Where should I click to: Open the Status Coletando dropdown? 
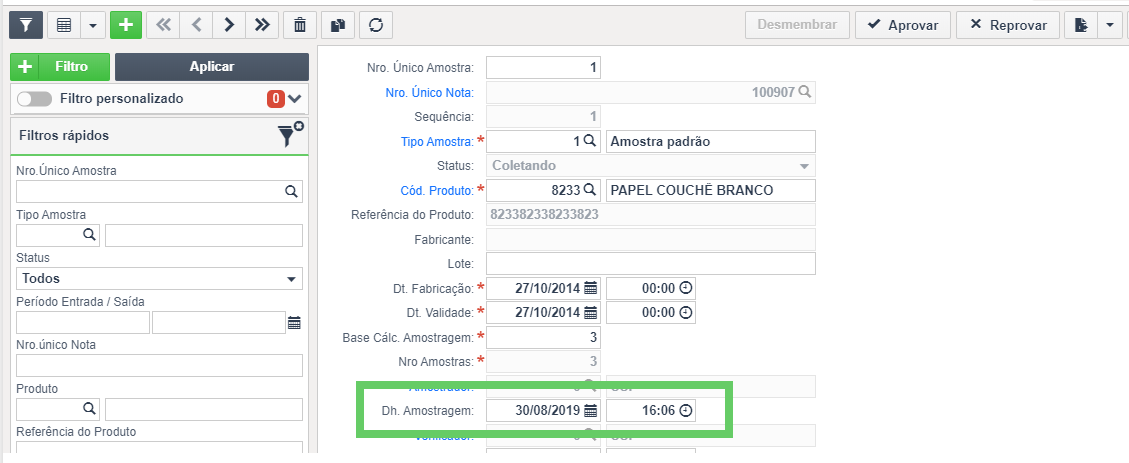pos(651,166)
